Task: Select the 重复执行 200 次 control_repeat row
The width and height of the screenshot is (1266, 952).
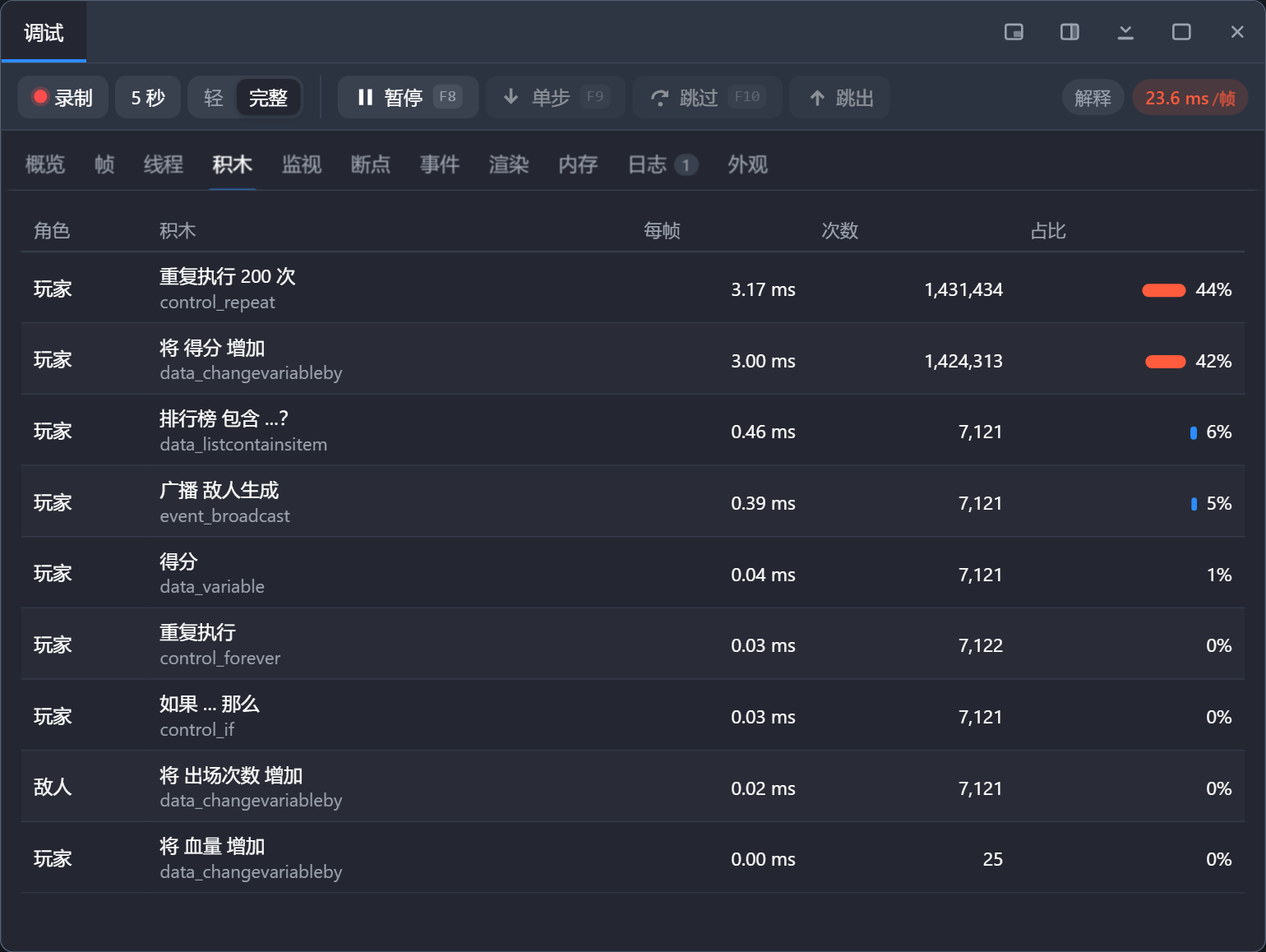Action: (633, 288)
